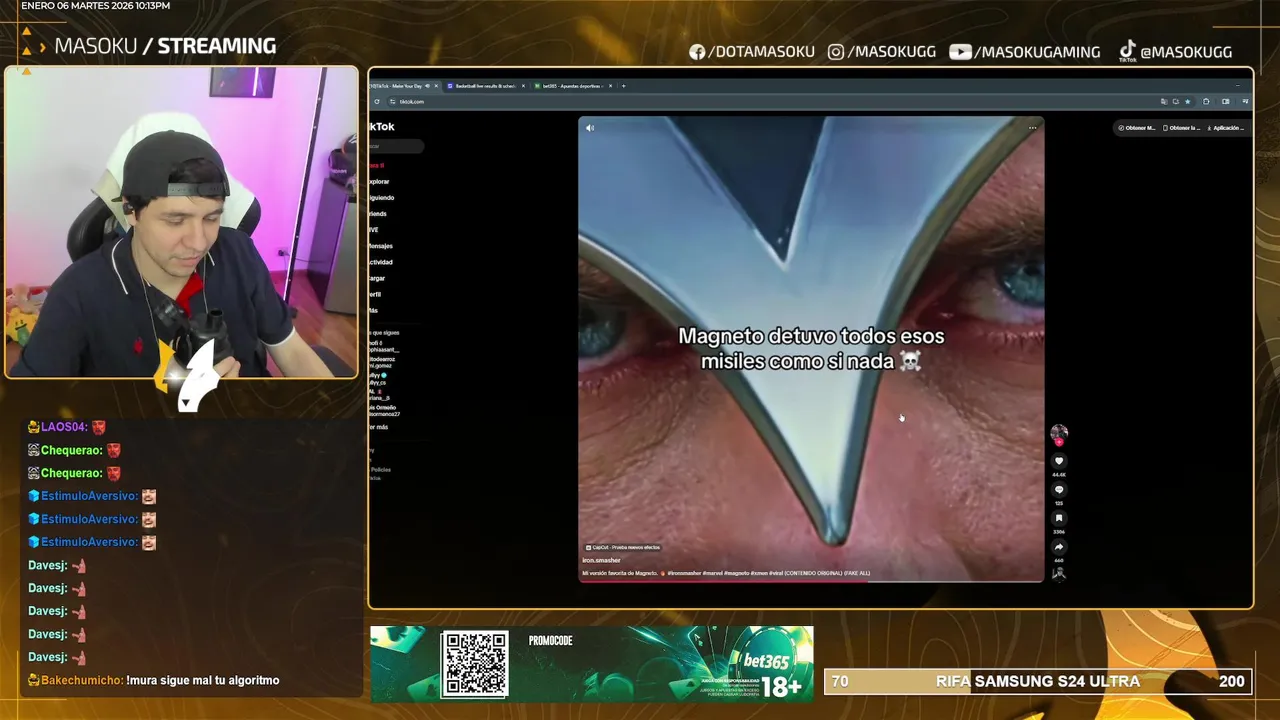The height and width of the screenshot is (720, 1280).
Task: Open the video comments icon
Action: [1059, 490]
